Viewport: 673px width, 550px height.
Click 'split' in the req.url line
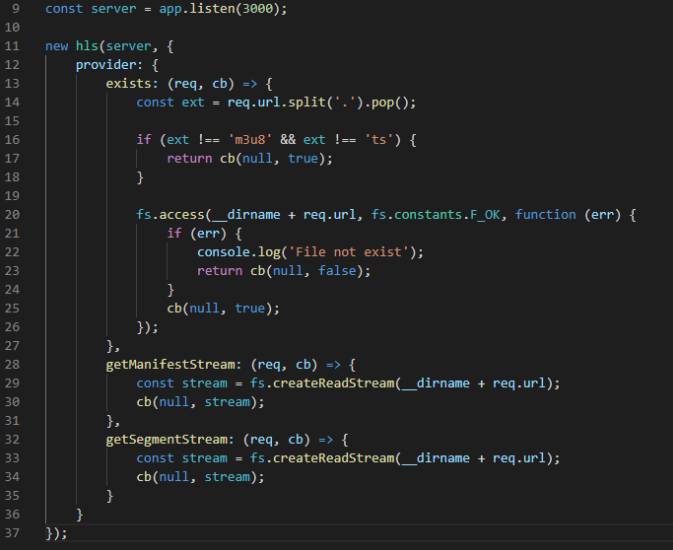click(306, 102)
